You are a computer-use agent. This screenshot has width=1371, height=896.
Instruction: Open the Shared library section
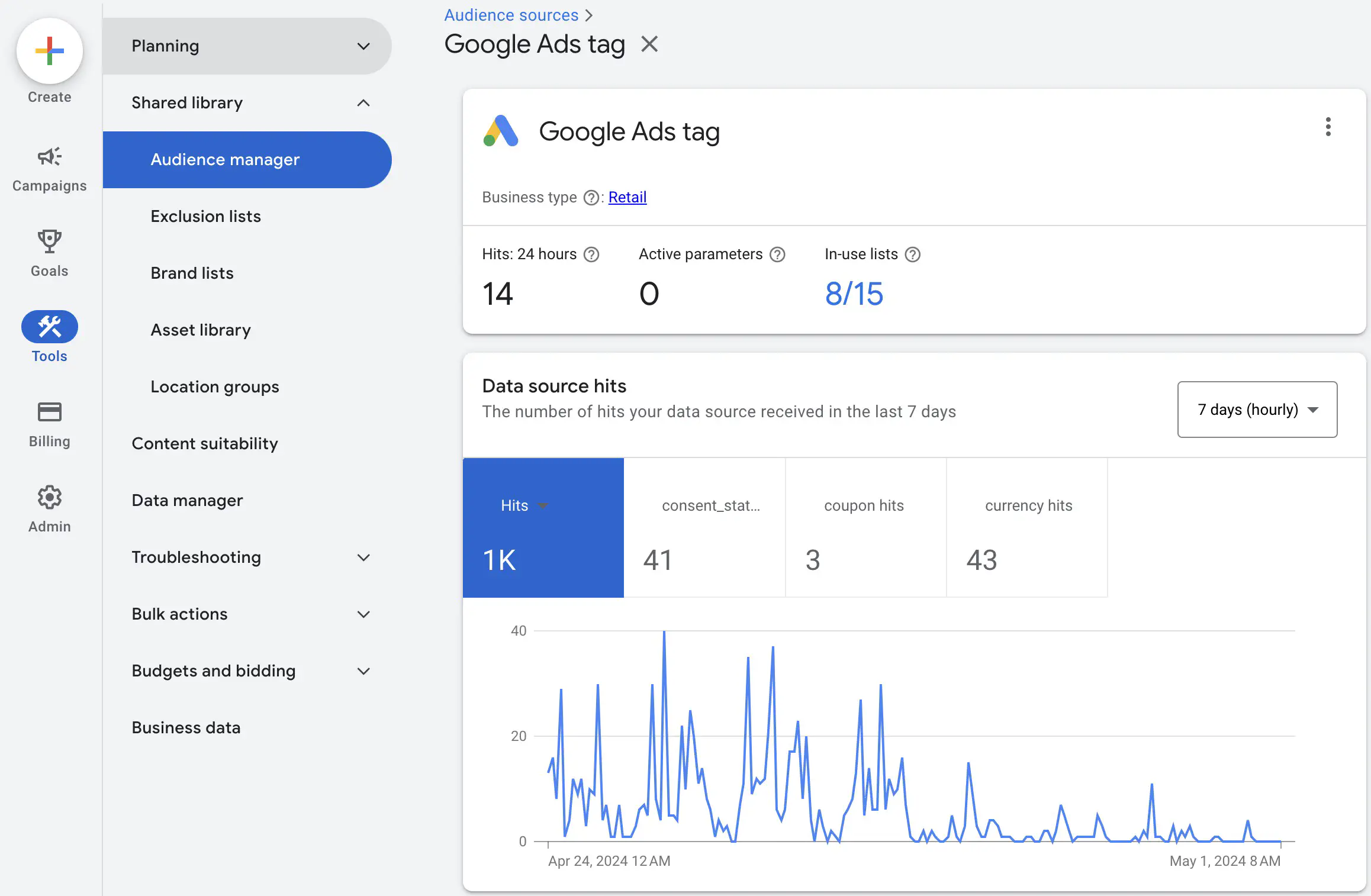248,101
